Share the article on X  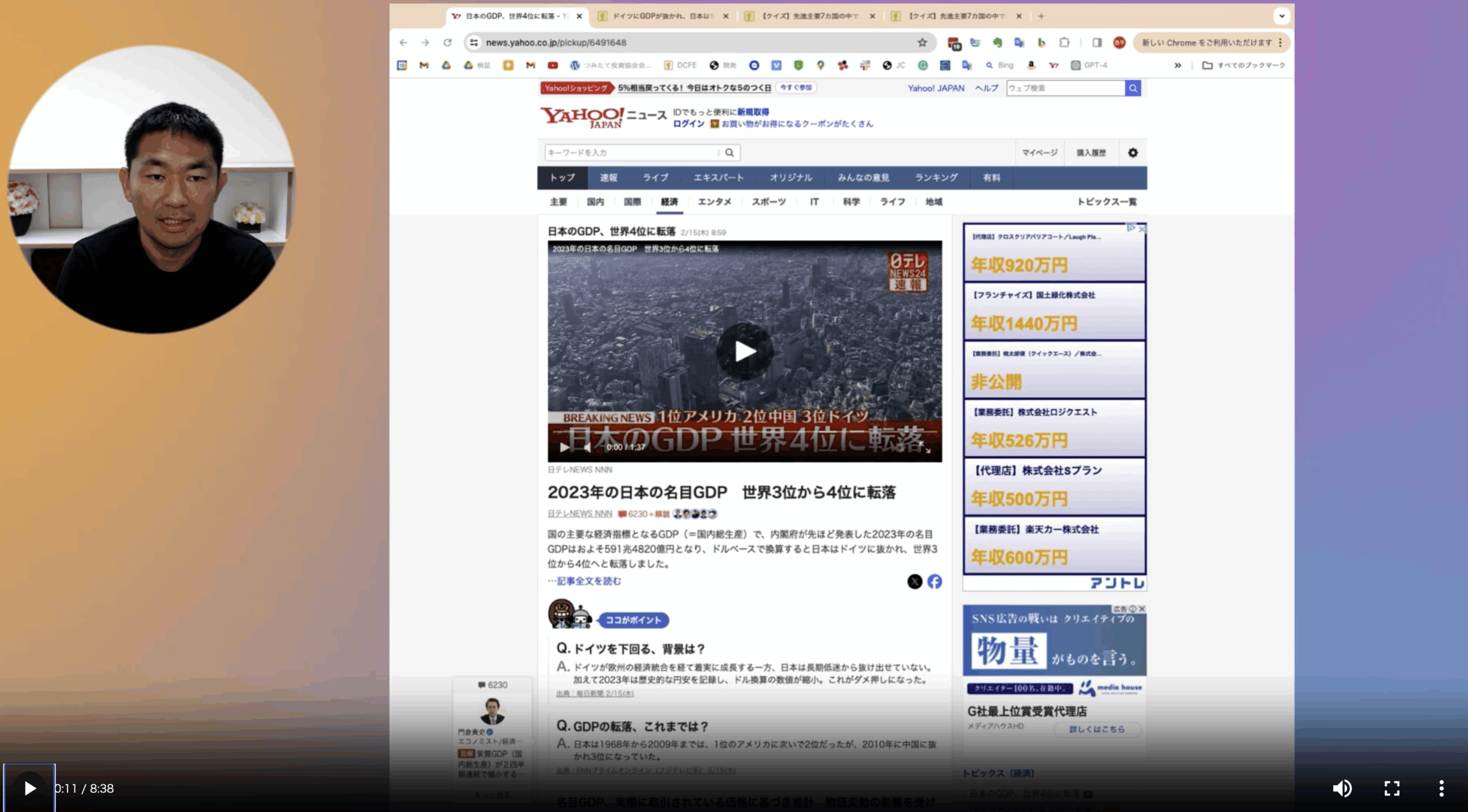(x=915, y=581)
